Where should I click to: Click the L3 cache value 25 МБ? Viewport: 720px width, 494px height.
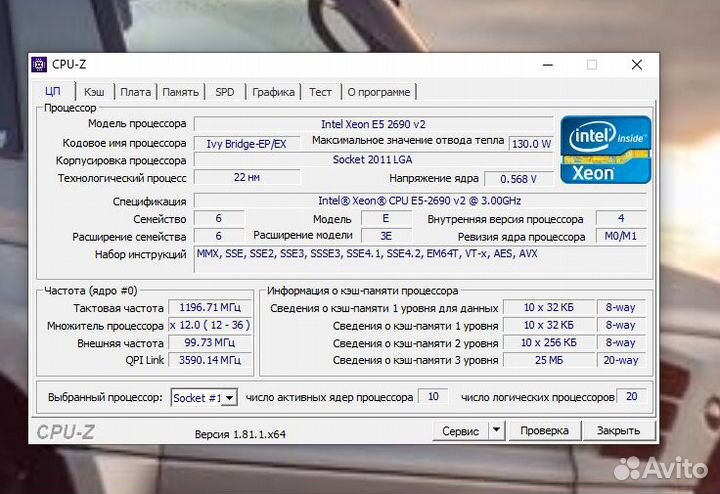pos(549,360)
